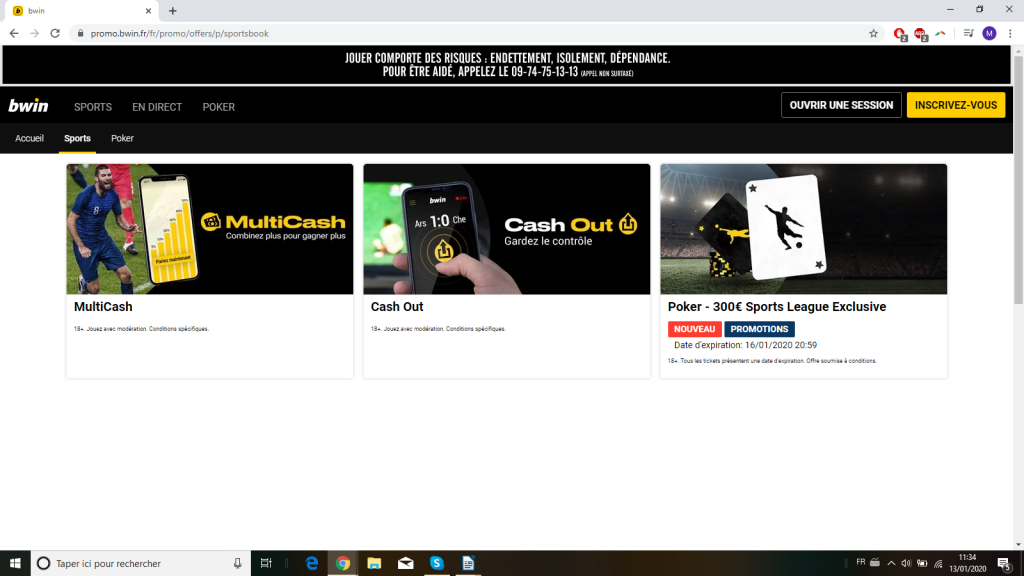Click the colored arc extension icon
The image size is (1024, 576).
pos(940,33)
